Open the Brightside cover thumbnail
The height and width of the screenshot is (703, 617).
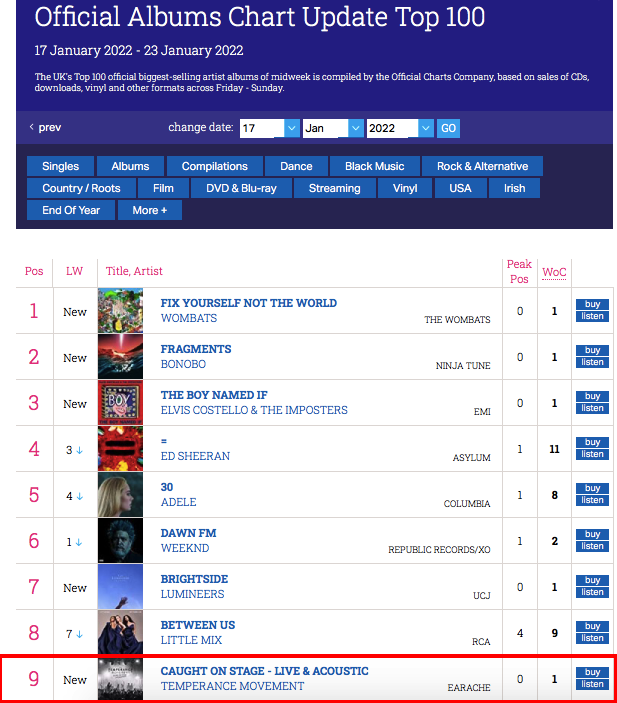(x=120, y=587)
